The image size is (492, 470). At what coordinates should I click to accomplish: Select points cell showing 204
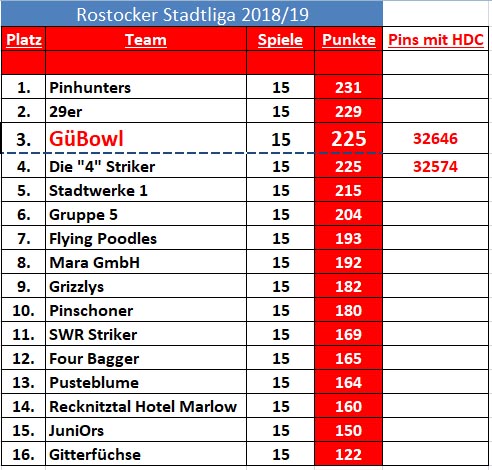[348, 214]
